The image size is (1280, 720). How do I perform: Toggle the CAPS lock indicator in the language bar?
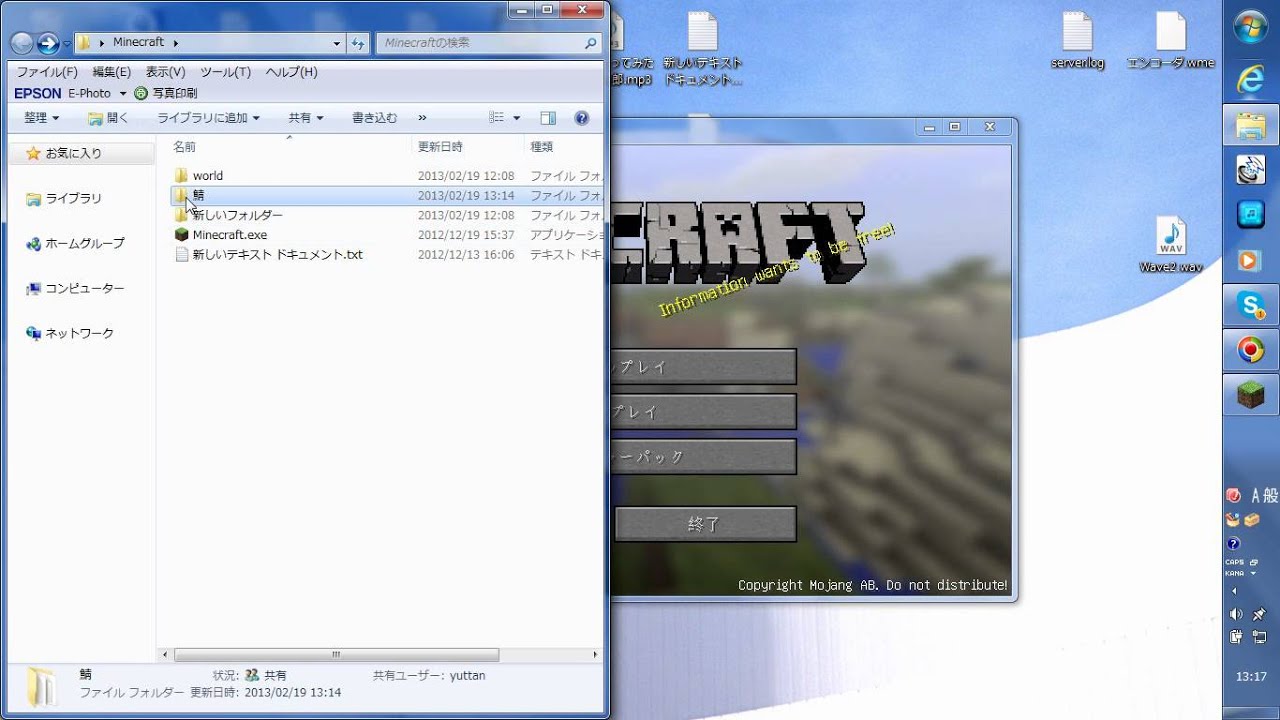pos(1234,563)
